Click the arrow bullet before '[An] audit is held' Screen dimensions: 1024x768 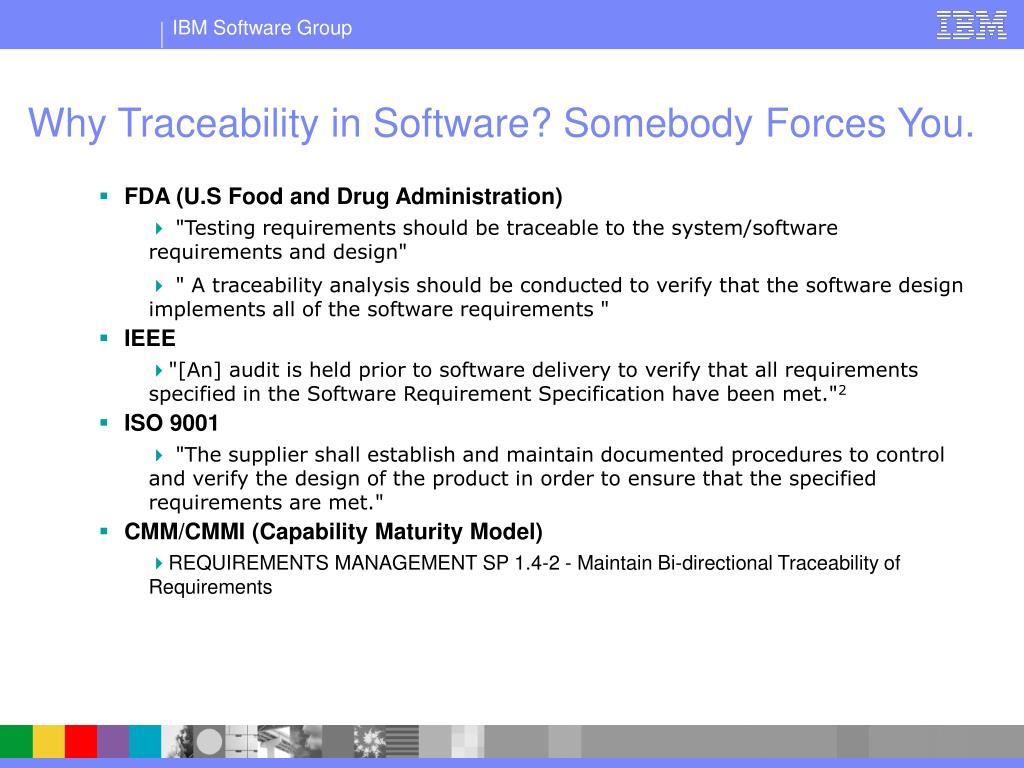coord(159,371)
